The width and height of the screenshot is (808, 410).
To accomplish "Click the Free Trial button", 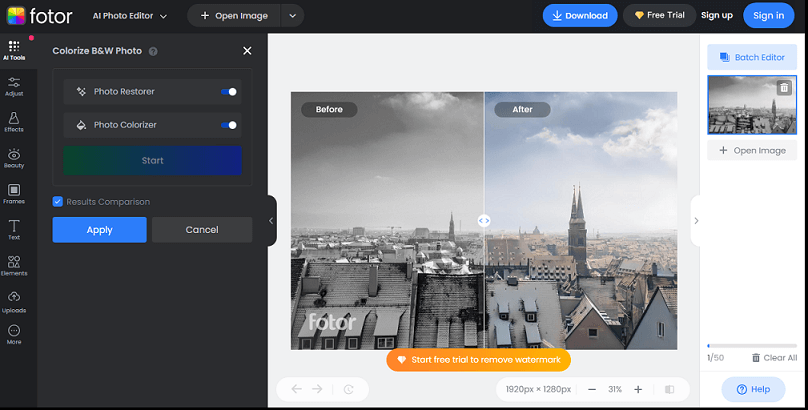I will tap(659, 15).
